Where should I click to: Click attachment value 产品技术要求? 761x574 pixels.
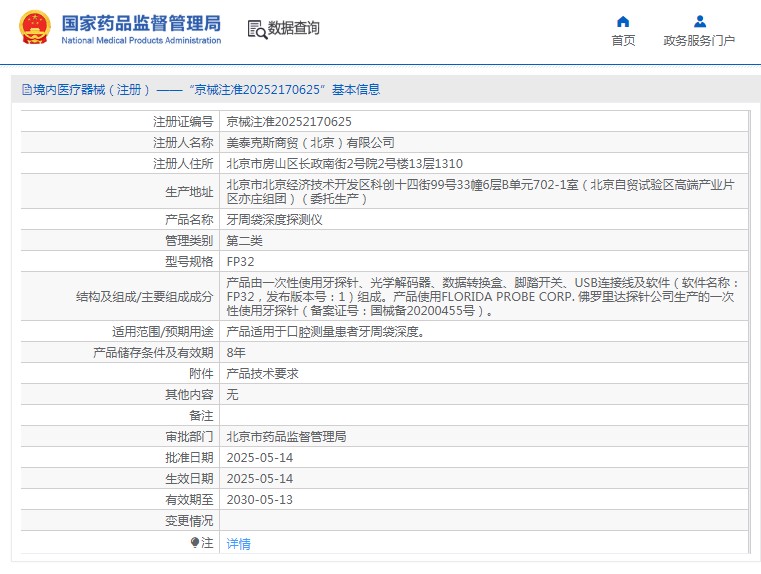click(x=262, y=373)
